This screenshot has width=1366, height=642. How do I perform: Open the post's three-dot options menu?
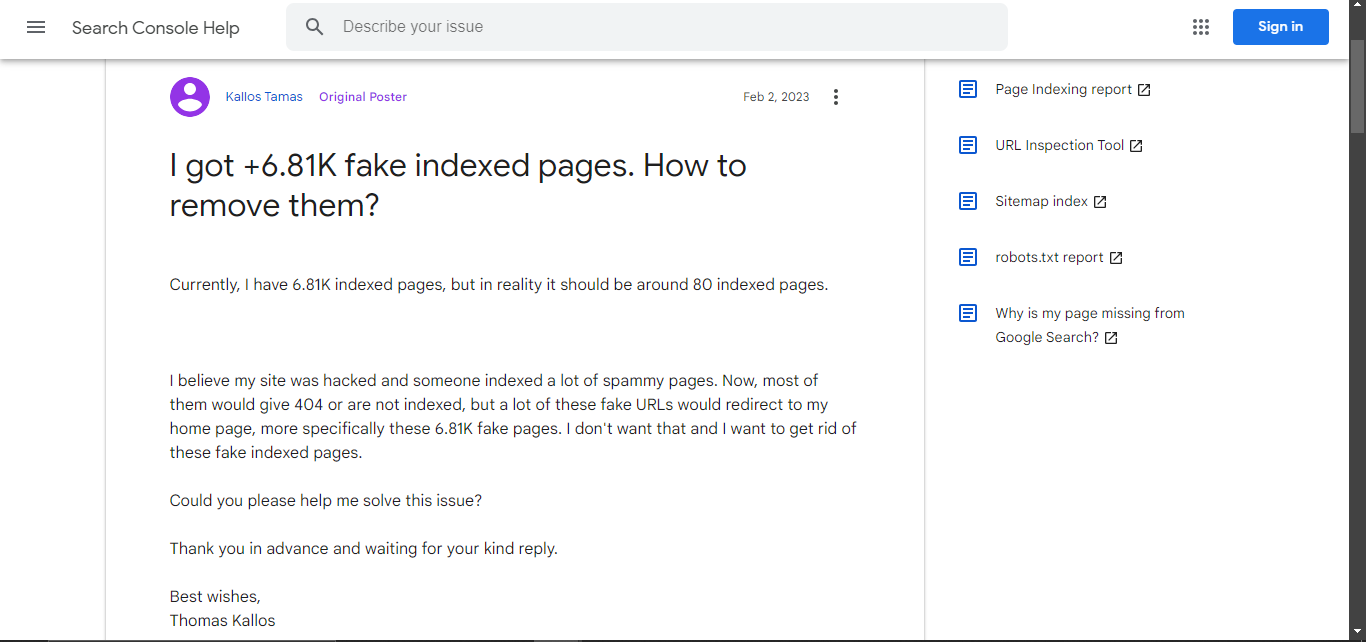pos(836,97)
